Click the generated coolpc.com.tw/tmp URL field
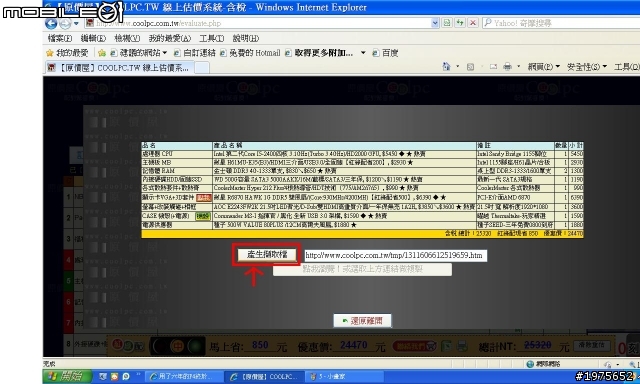 tap(396, 255)
